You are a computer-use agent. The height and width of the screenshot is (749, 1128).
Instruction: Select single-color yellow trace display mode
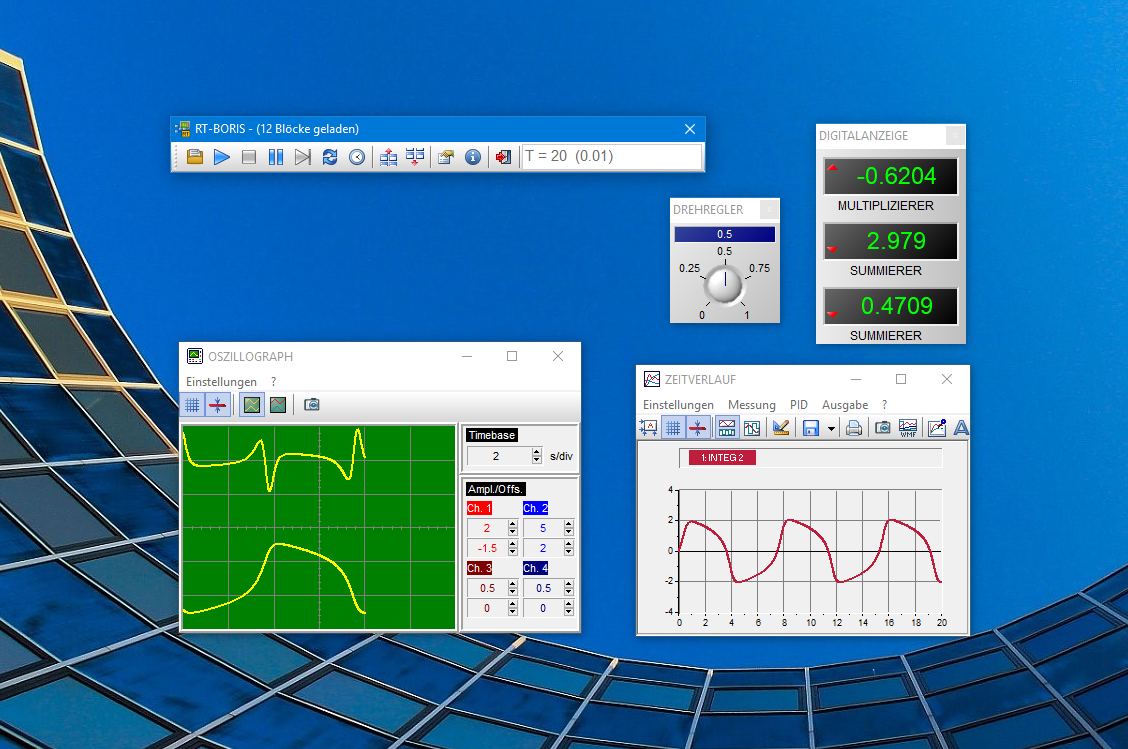click(252, 404)
